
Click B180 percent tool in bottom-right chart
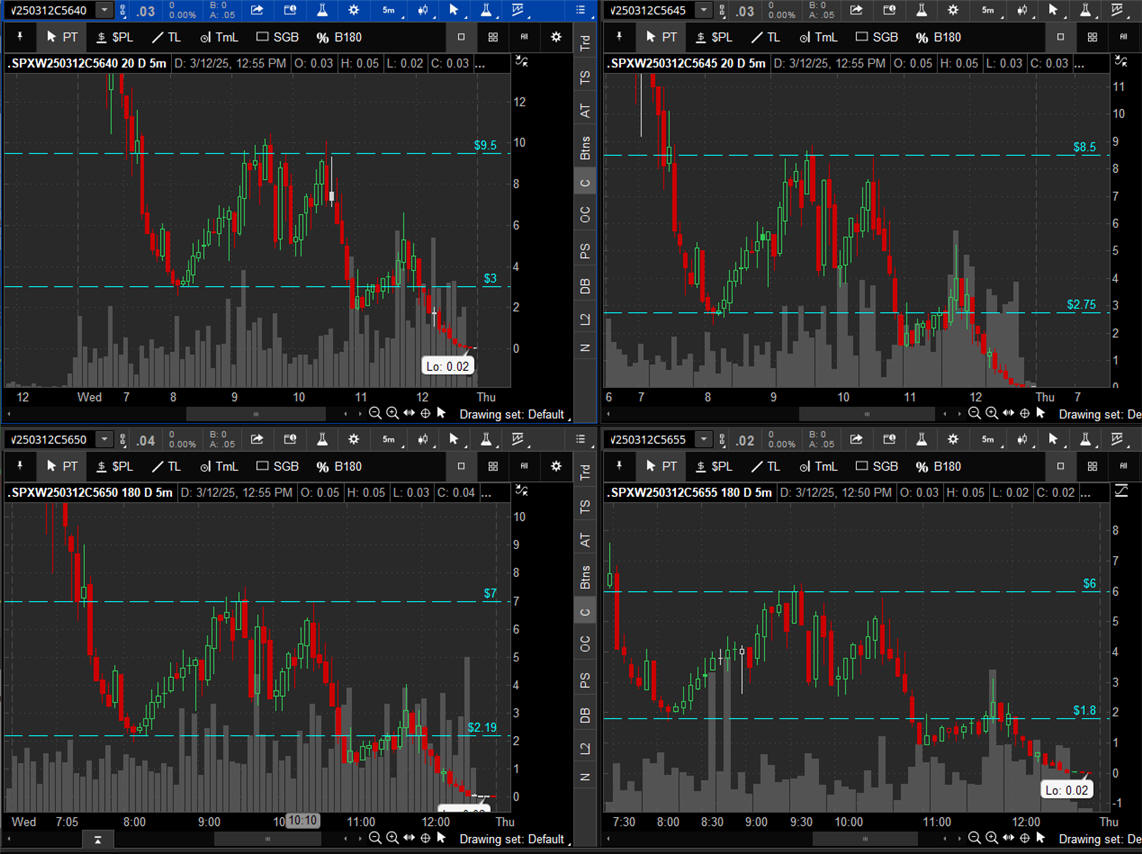pyautogui.click(x=938, y=466)
